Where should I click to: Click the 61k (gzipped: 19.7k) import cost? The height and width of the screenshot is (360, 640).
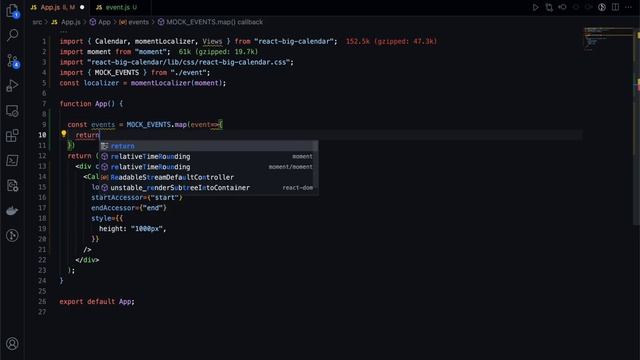click(218, 52)
